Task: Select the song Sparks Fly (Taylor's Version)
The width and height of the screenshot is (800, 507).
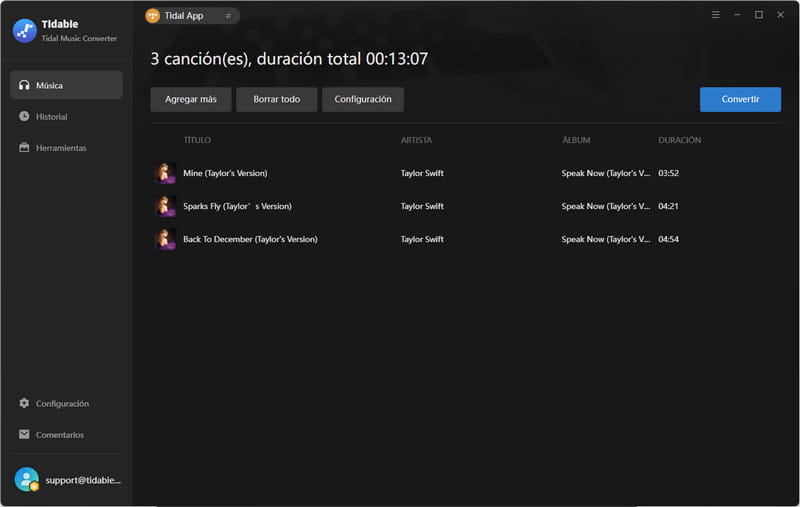Action: [x=237, y=206]
